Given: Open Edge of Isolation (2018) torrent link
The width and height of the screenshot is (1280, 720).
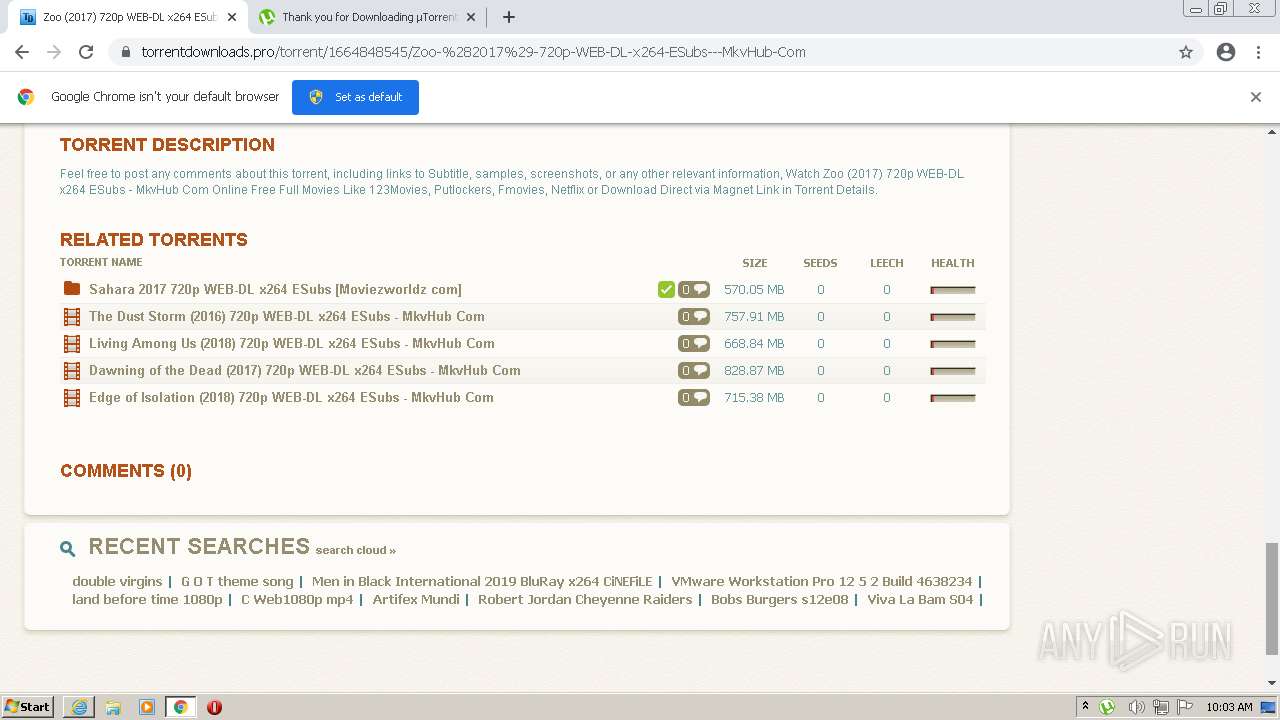Looking at the screenshot, I should tap(291, 397).
